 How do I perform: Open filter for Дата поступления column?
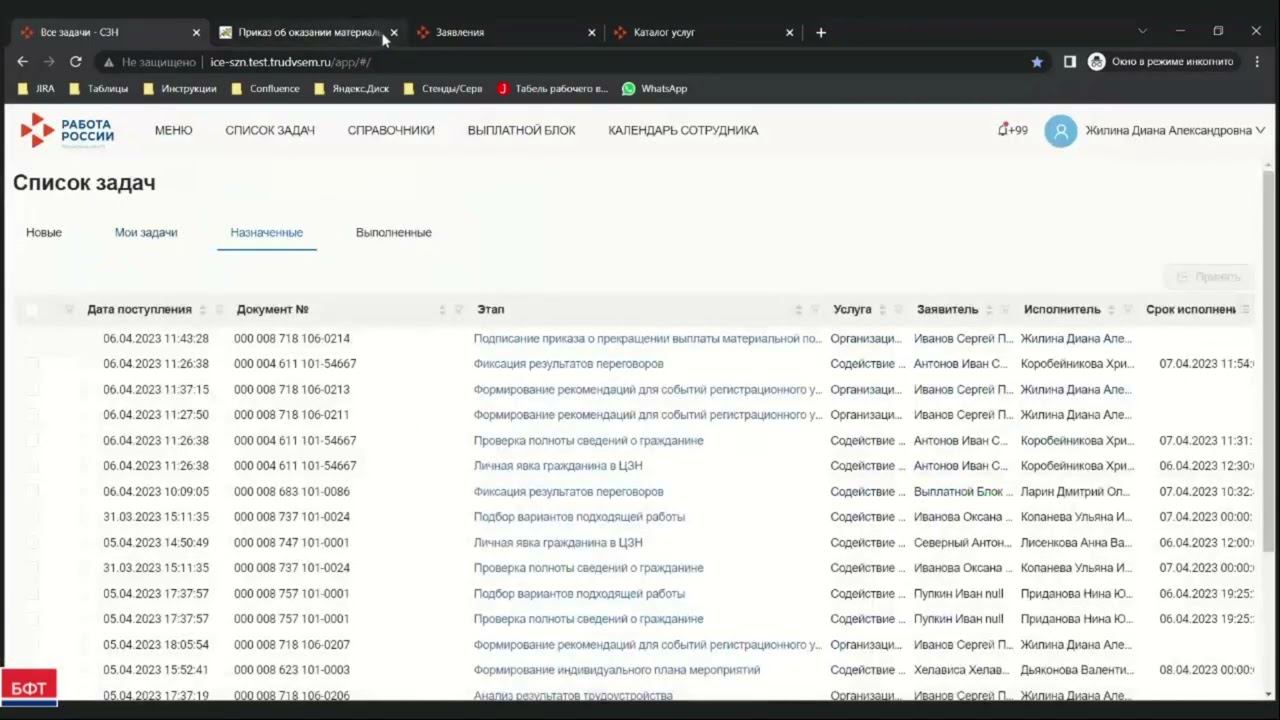pyautogui.click(x=219, y=310)
